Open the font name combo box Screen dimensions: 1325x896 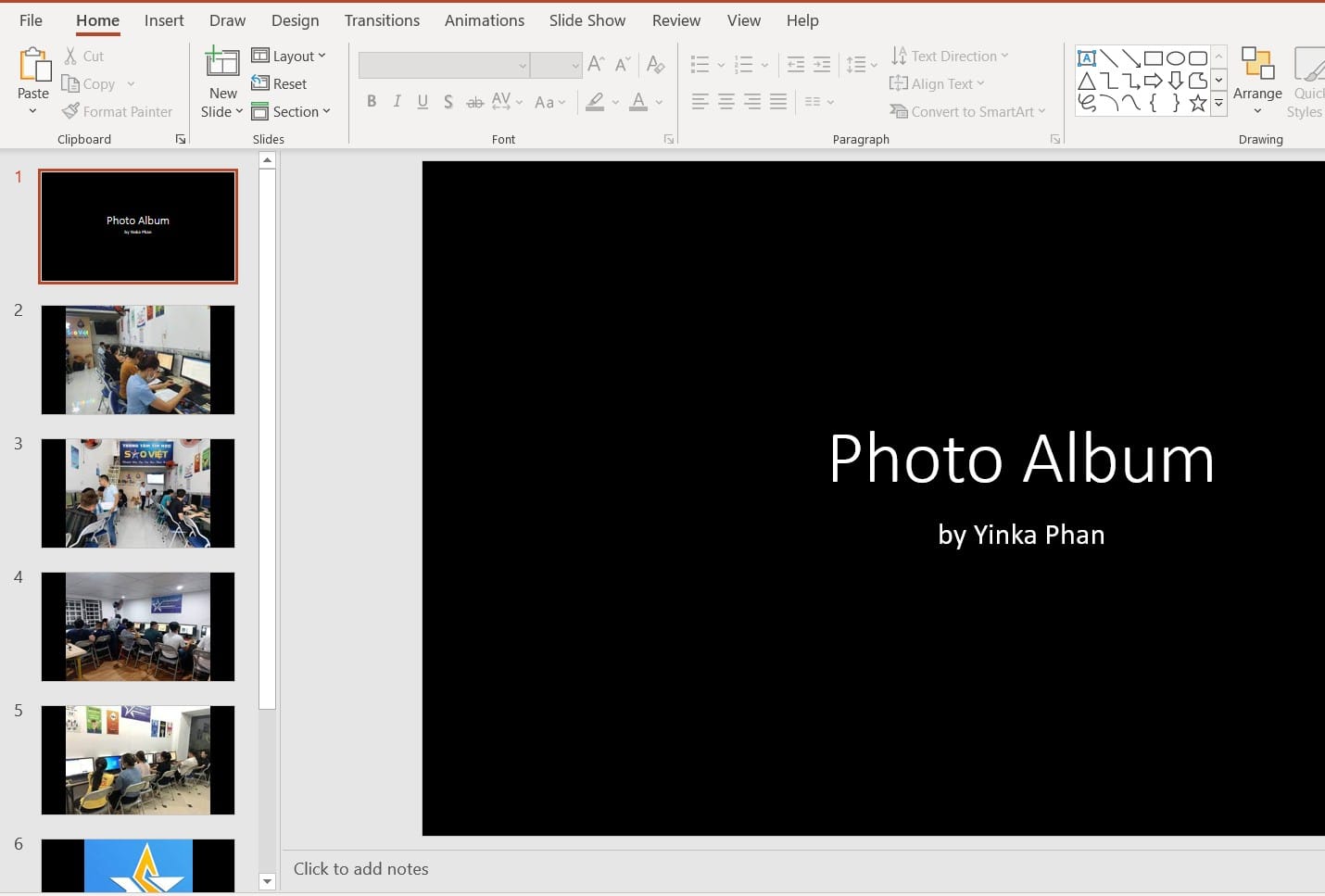tap(444, 65)
